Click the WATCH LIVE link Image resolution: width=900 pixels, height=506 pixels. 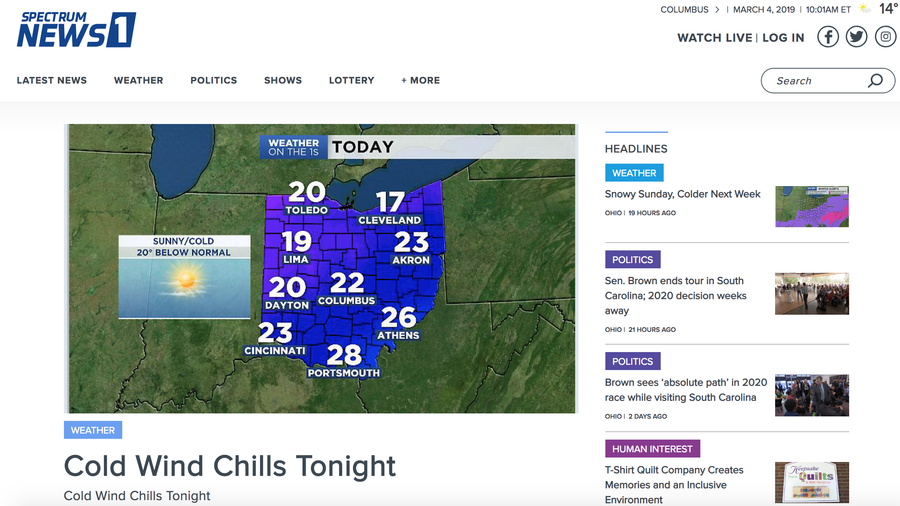pos(715,38)
